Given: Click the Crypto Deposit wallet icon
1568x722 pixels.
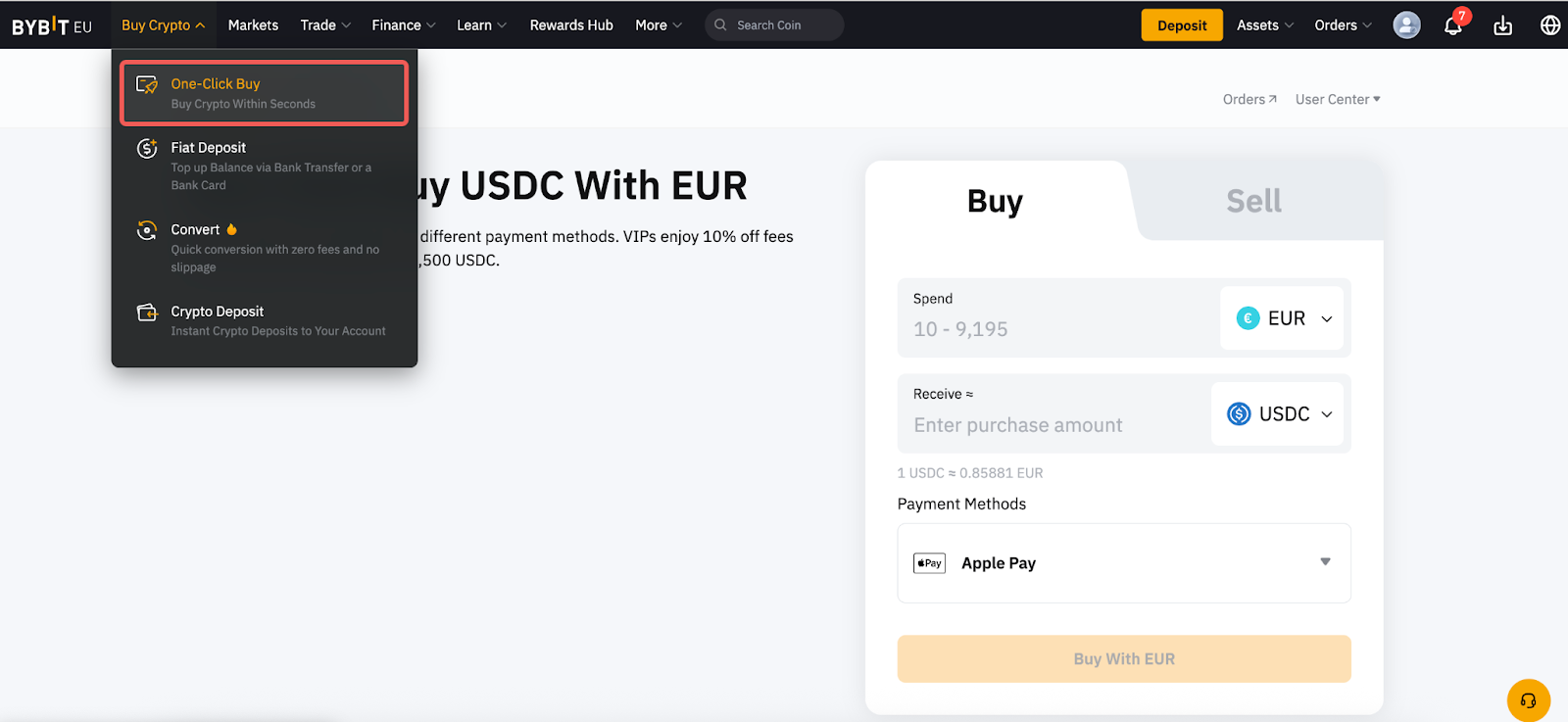Looking at the screenshot, I should [x=147, y=313].
